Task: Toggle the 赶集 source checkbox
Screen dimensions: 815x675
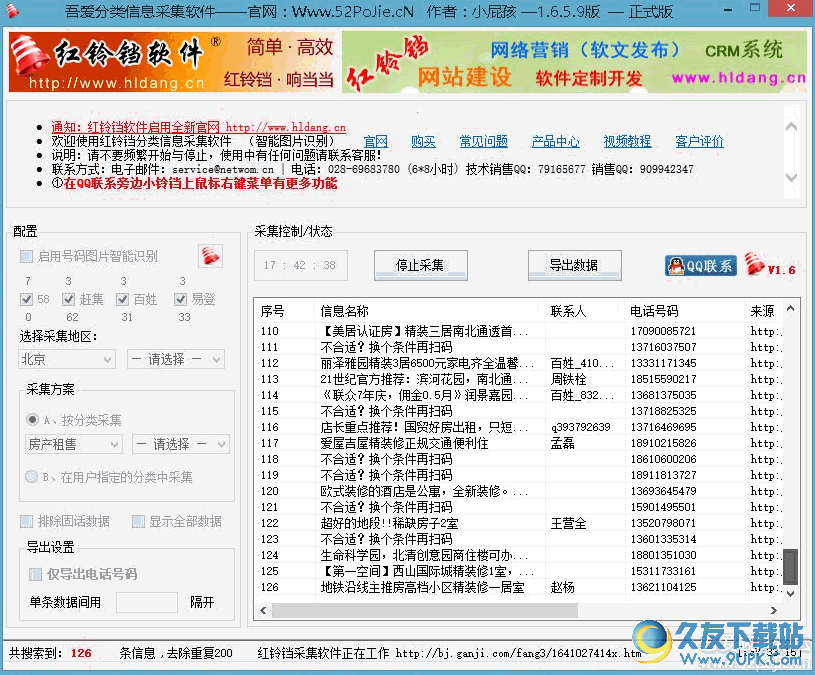Action: pyautogui.click(x=68, y=299)
